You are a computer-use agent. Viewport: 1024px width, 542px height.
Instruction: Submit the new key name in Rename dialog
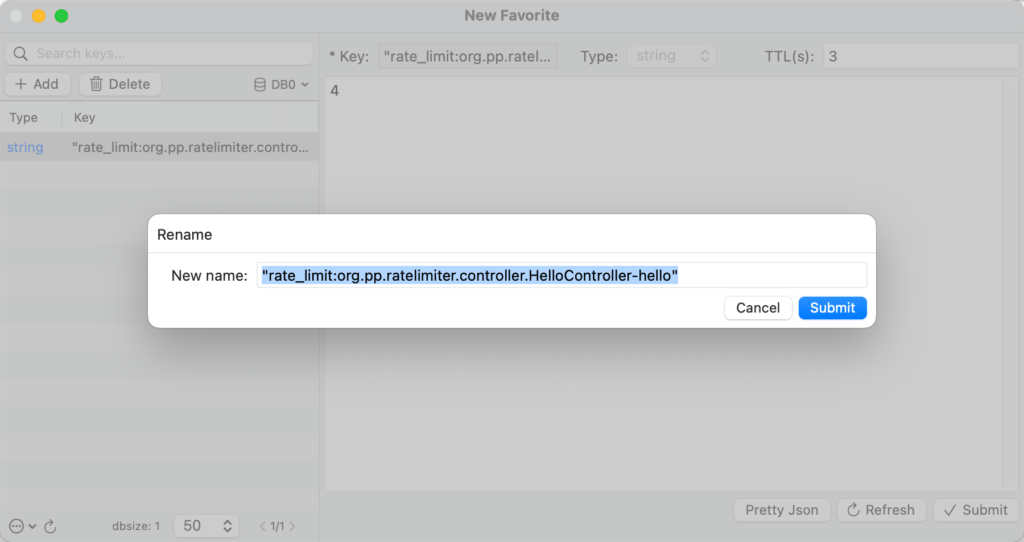click(832, 308)
